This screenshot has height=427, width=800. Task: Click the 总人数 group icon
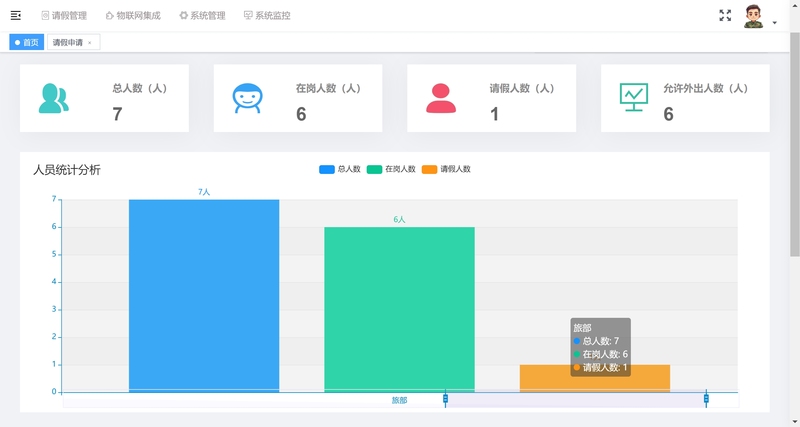[54, 98]
